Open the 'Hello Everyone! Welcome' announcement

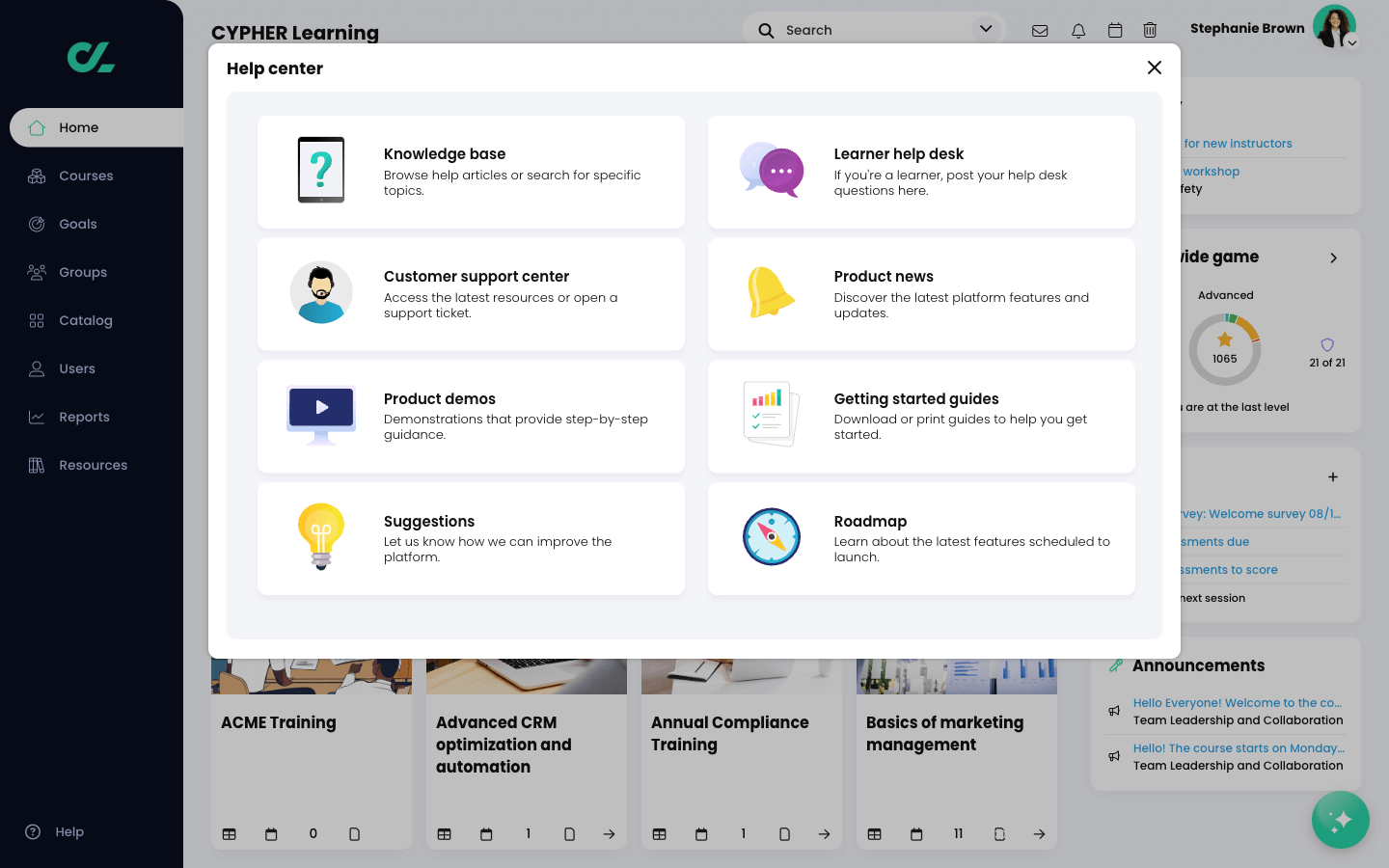1238,703
